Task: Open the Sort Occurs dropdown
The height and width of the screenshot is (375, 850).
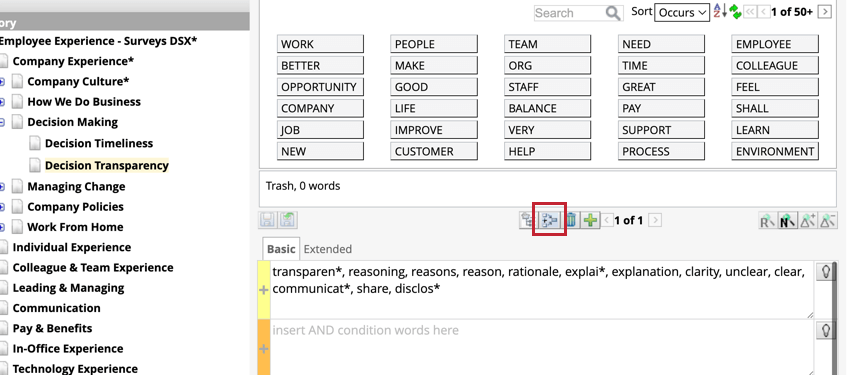Action: coord(682,12)
